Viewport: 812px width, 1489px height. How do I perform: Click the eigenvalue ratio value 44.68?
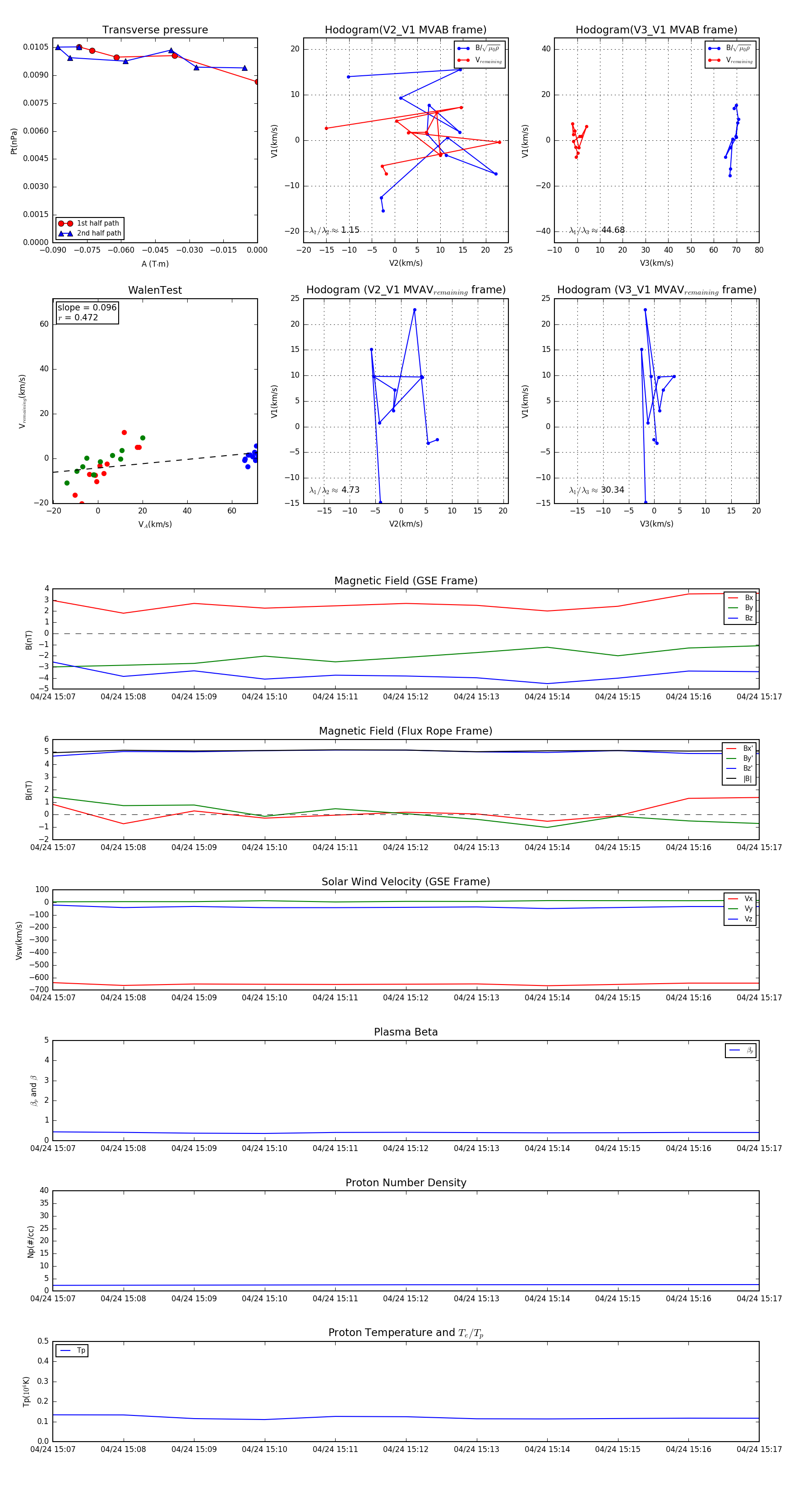tap(613, 230)
